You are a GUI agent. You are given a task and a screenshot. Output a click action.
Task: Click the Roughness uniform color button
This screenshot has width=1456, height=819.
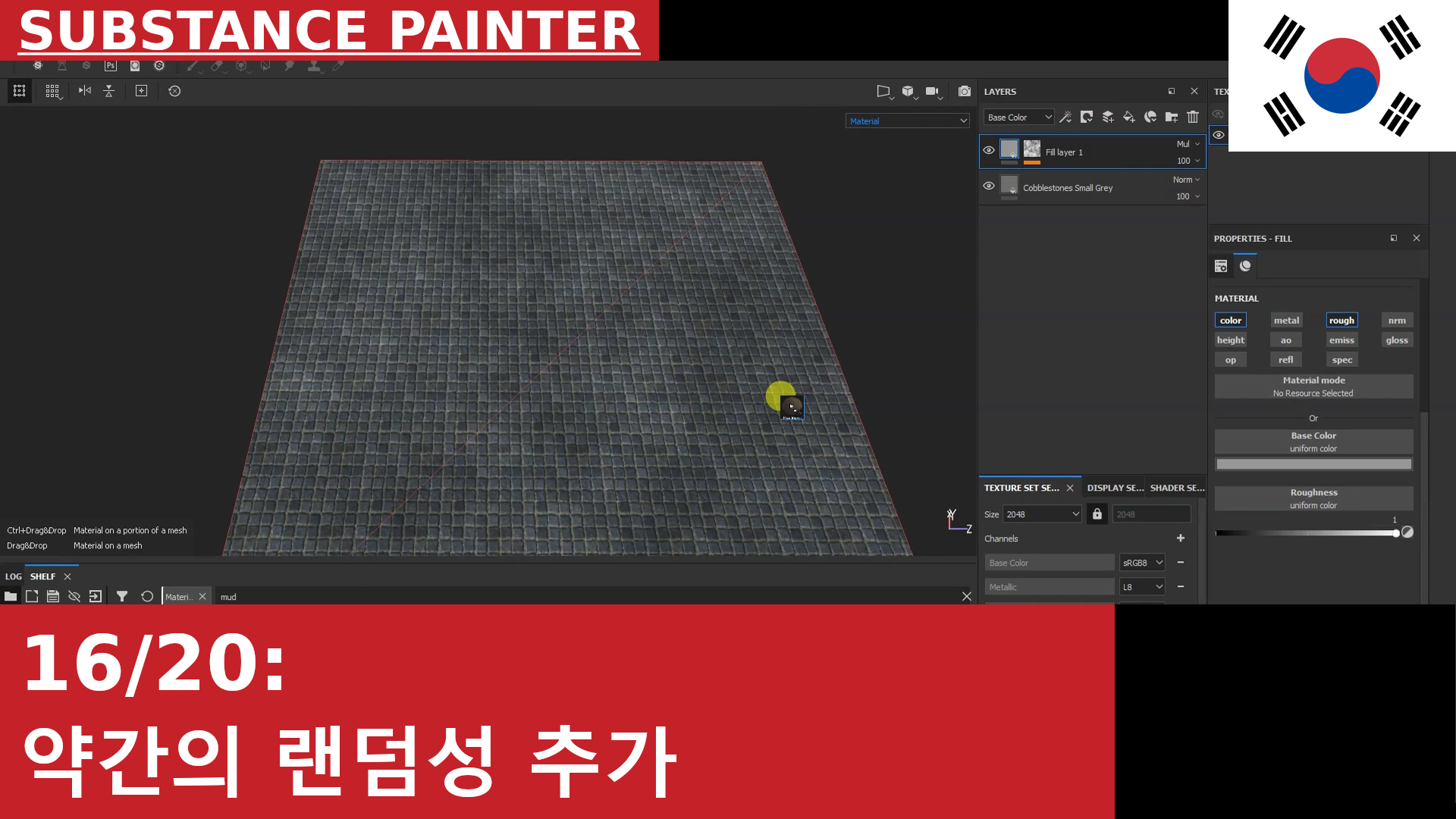pos(1313,499)
